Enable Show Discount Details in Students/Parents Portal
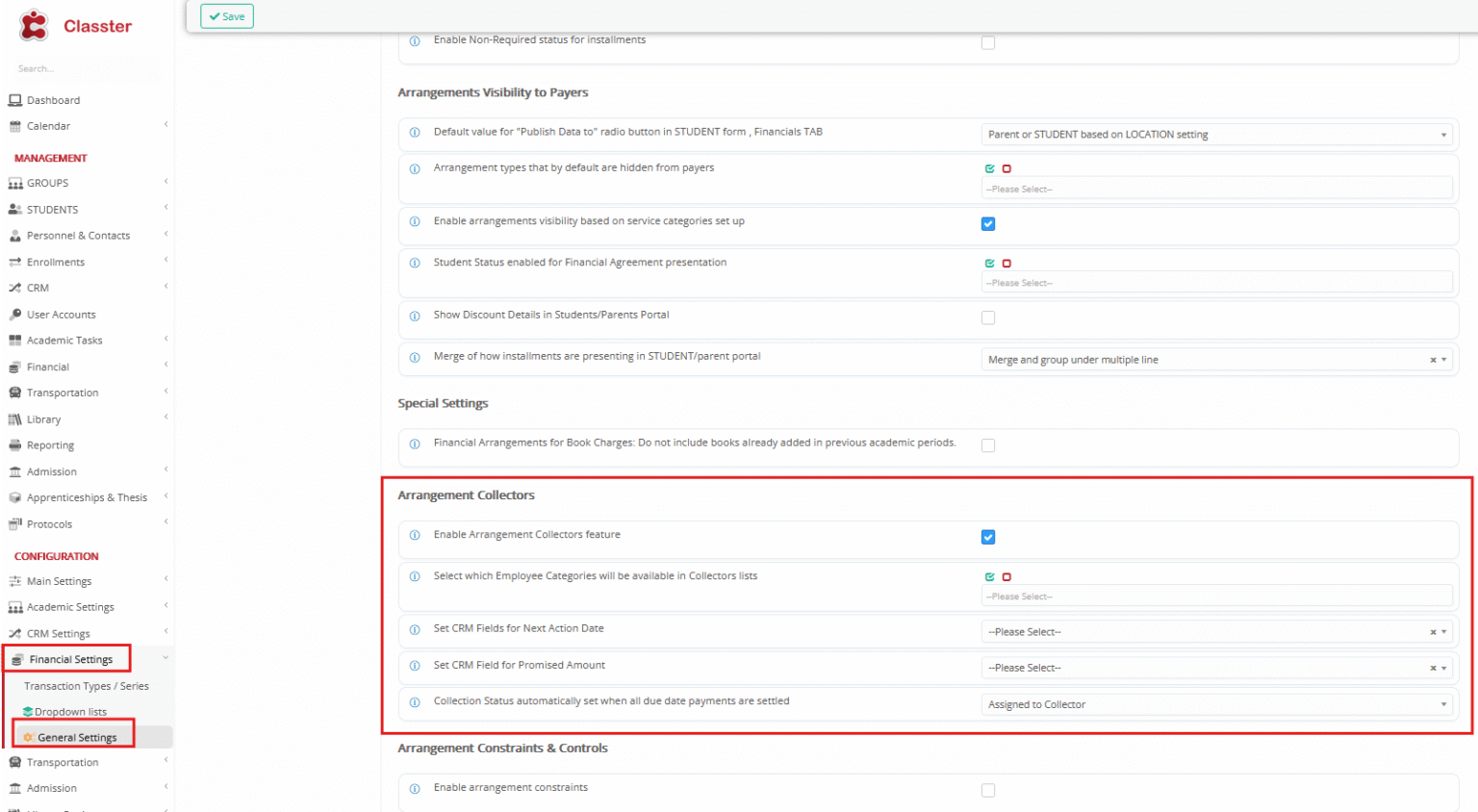The image size is (1478, 812). click(988, 317)
